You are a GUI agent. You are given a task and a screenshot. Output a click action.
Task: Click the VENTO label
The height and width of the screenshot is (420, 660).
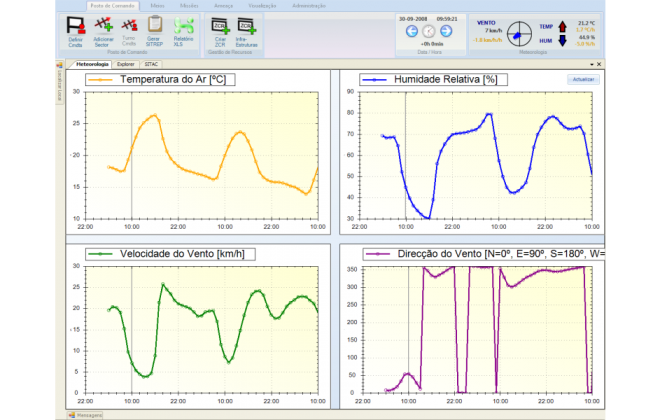pyautogui.click(x=486, y=23)
